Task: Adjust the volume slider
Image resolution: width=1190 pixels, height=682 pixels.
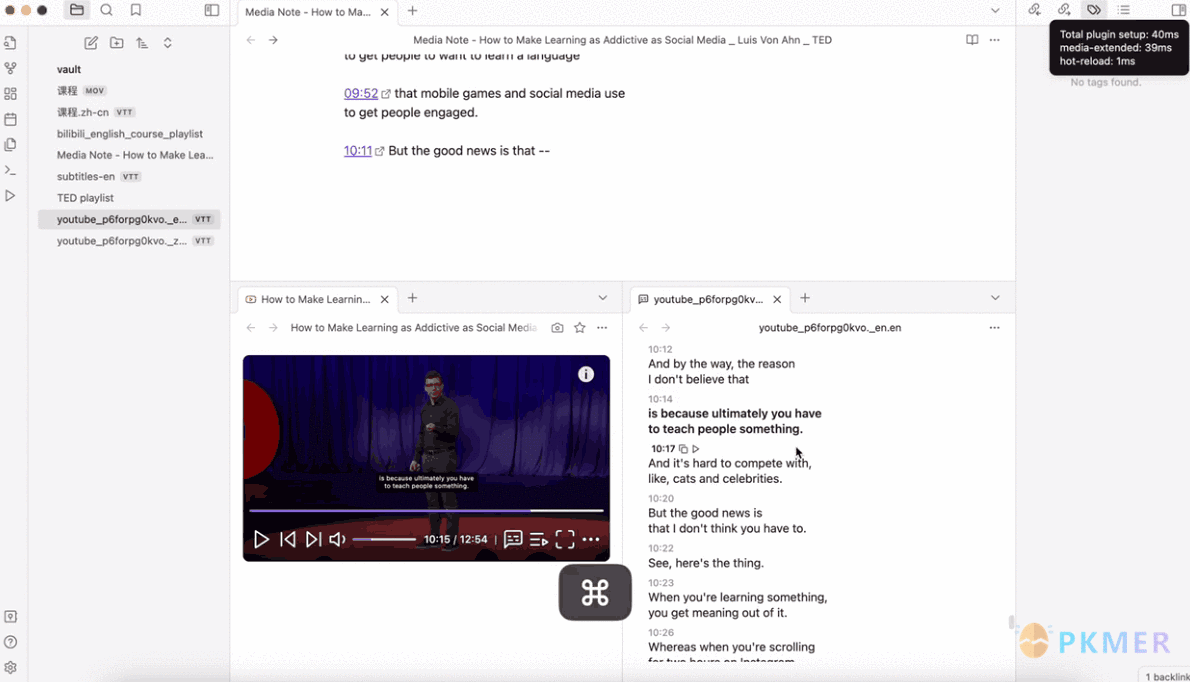Action: point(384,539)
